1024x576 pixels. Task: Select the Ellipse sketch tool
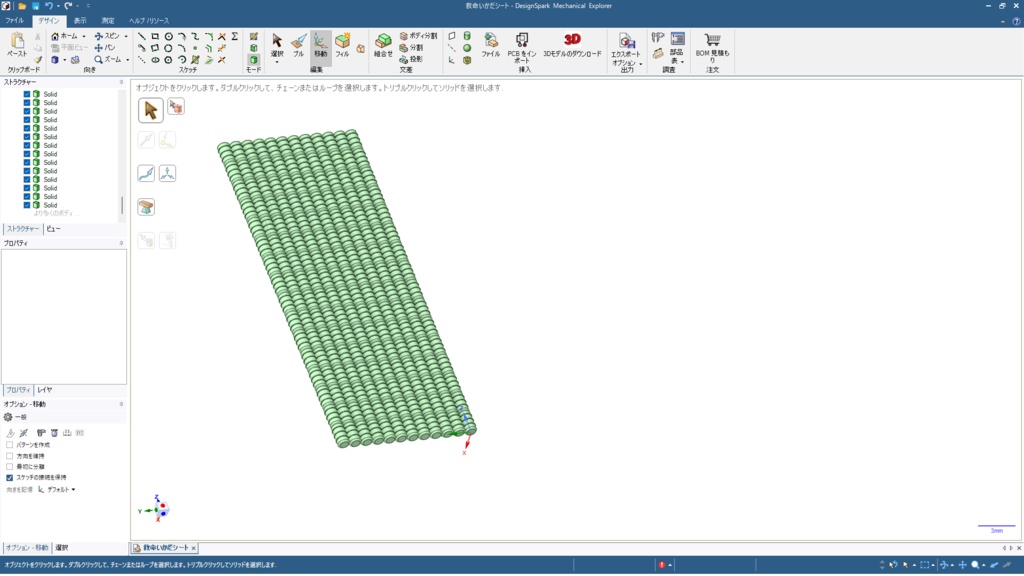(155, 60)
